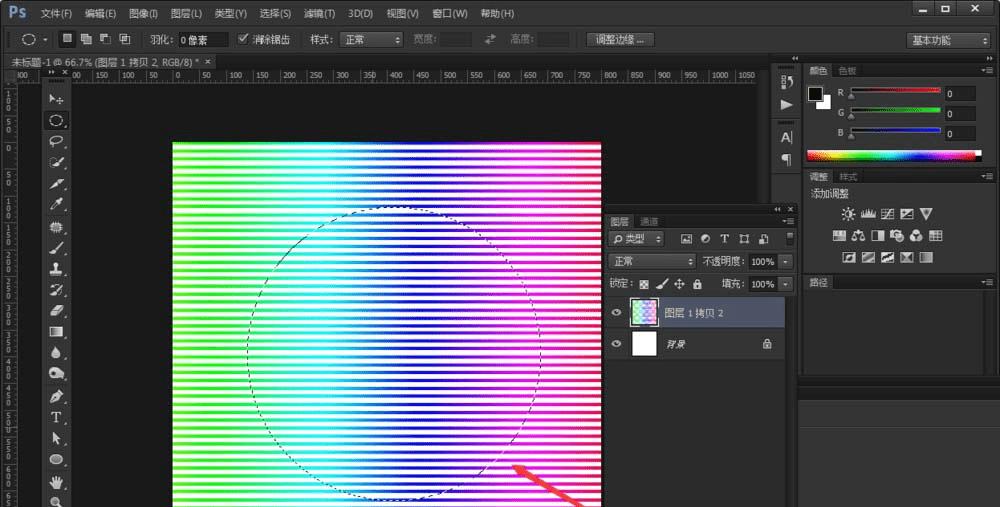Select the Horizontal Type tool
The height and width of the screenshot is (507, 1000).
click(x=56, y=417)
